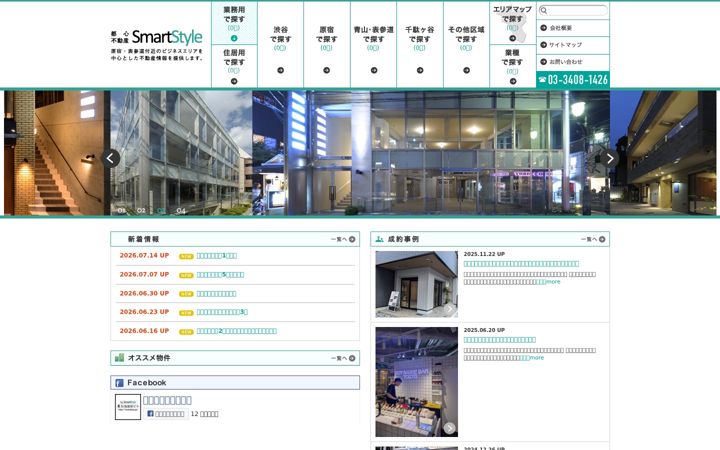Click the 成約事例 header icon

tap(379, 239)
